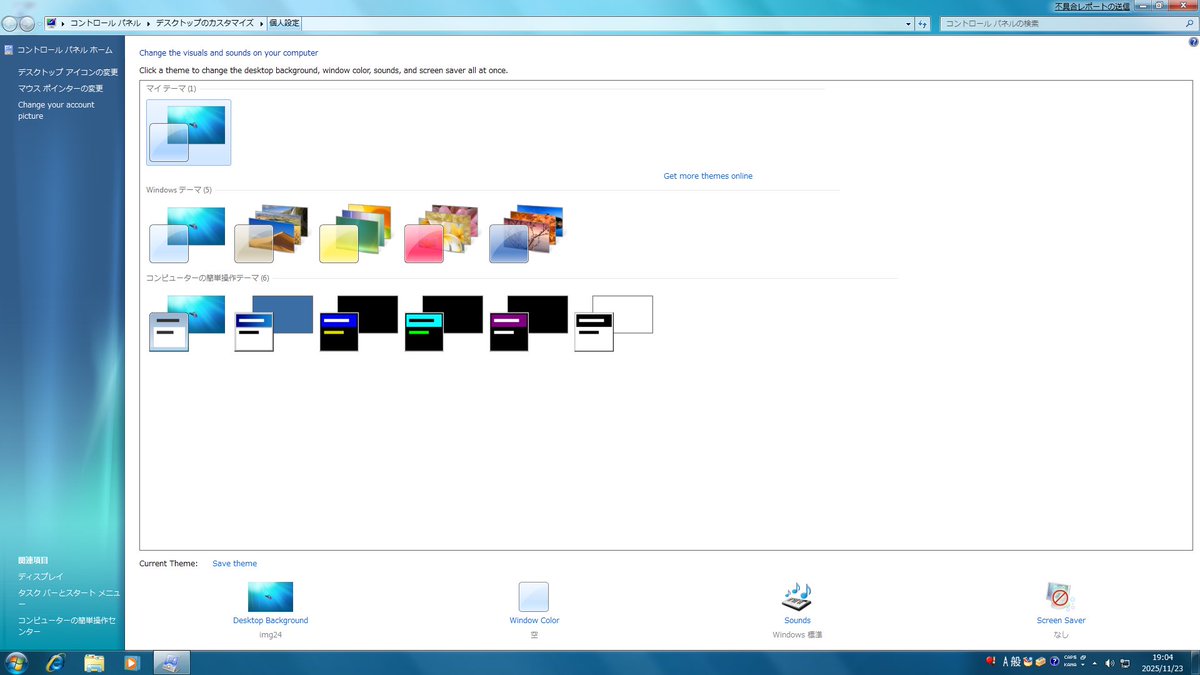Open the Action Center flag in system tray
This screenshot has height=675, width=1200.
(x=991, y=662)
